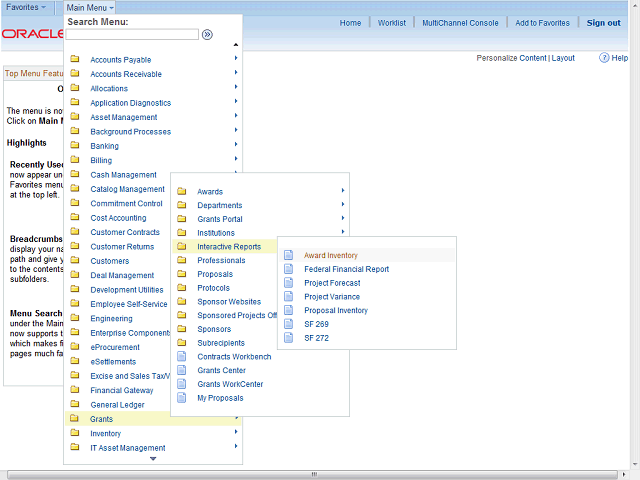This screenshot has height=480, width=640.
Task: Select Asset Management menu item
Action: click(x=124, y=118)
